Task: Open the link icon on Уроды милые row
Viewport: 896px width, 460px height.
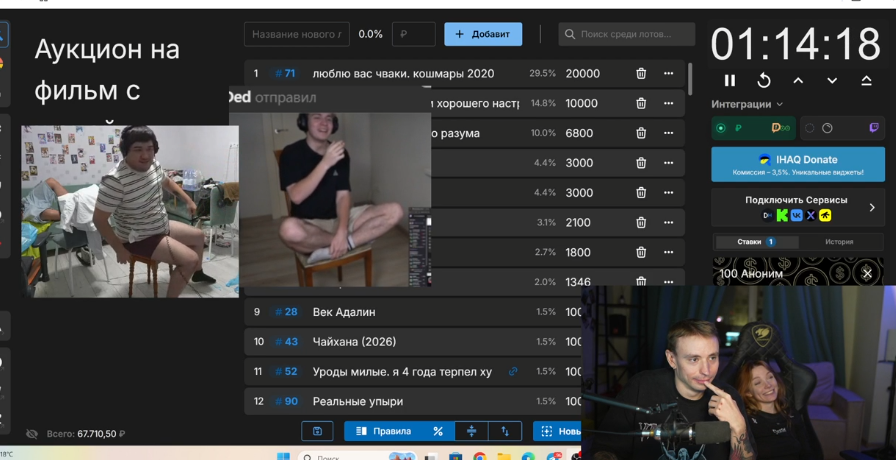Action: [x=513, y=371]
